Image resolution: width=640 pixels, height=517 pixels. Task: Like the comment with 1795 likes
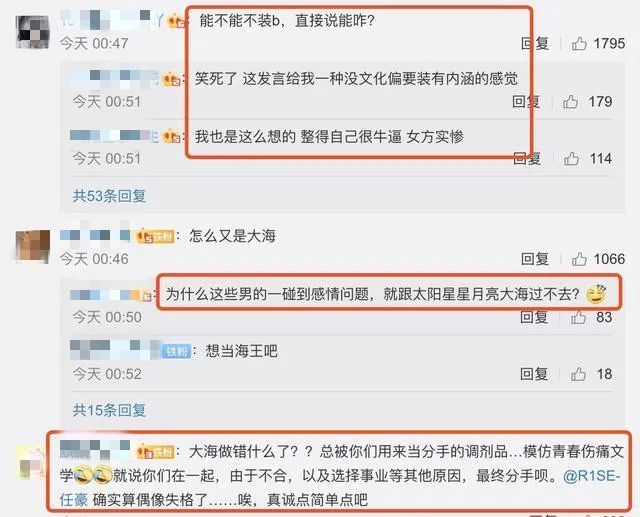tap(579, 43)
